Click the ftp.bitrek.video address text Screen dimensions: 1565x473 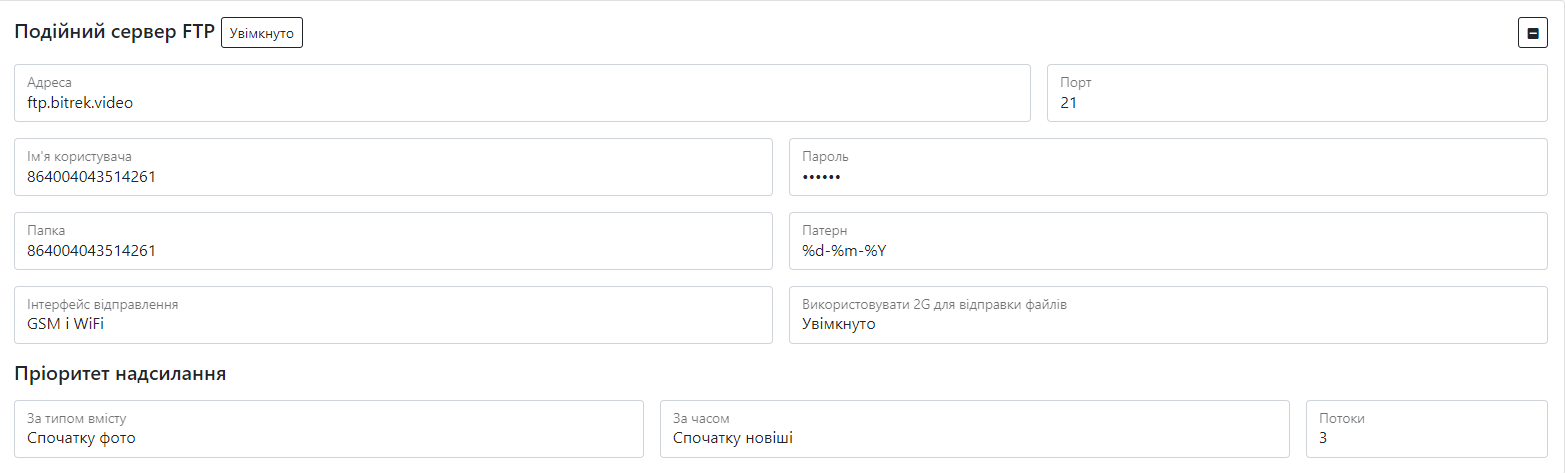click(80, 102)
